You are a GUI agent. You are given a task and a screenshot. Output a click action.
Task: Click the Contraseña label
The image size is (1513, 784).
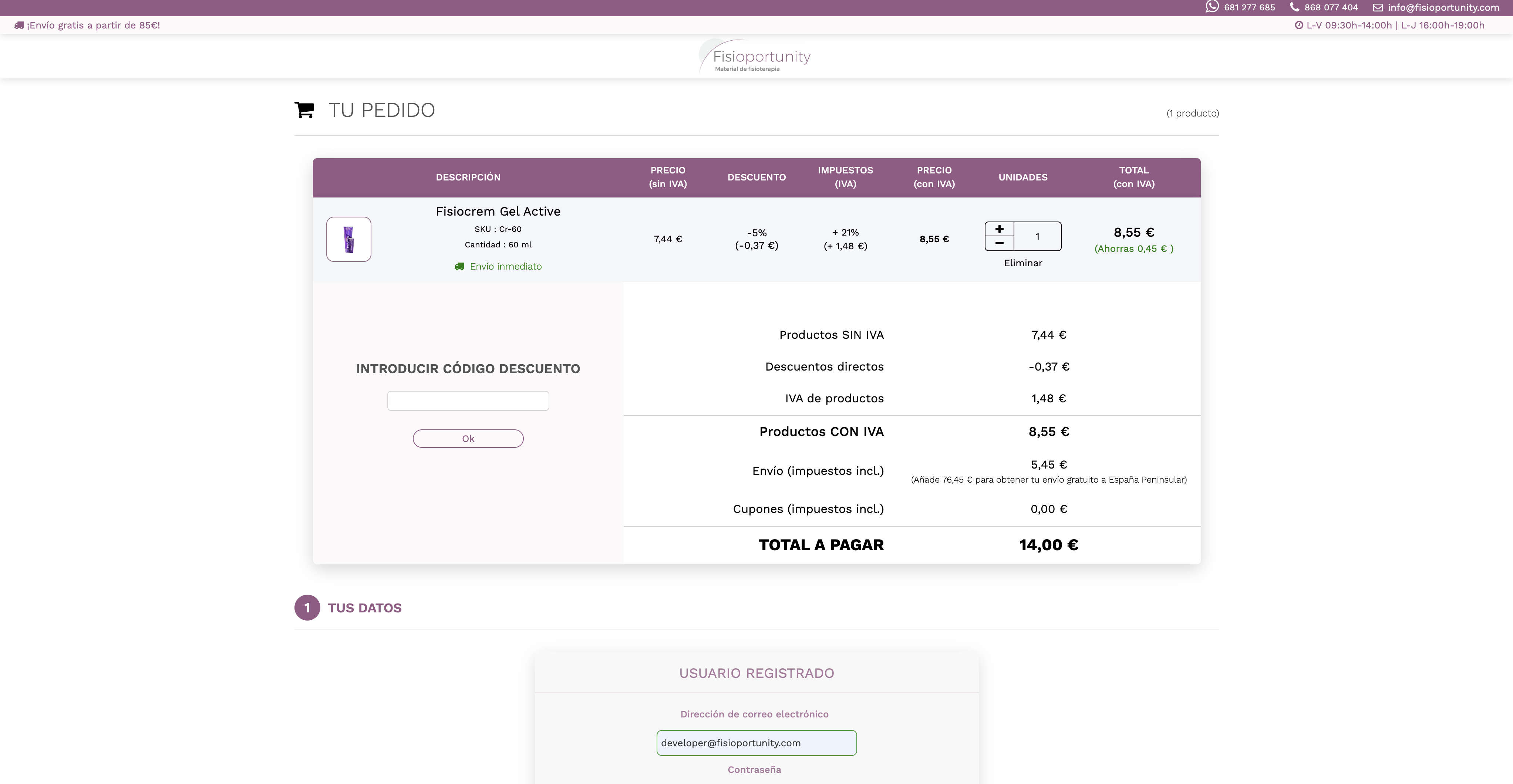click(x=754, y=770)
